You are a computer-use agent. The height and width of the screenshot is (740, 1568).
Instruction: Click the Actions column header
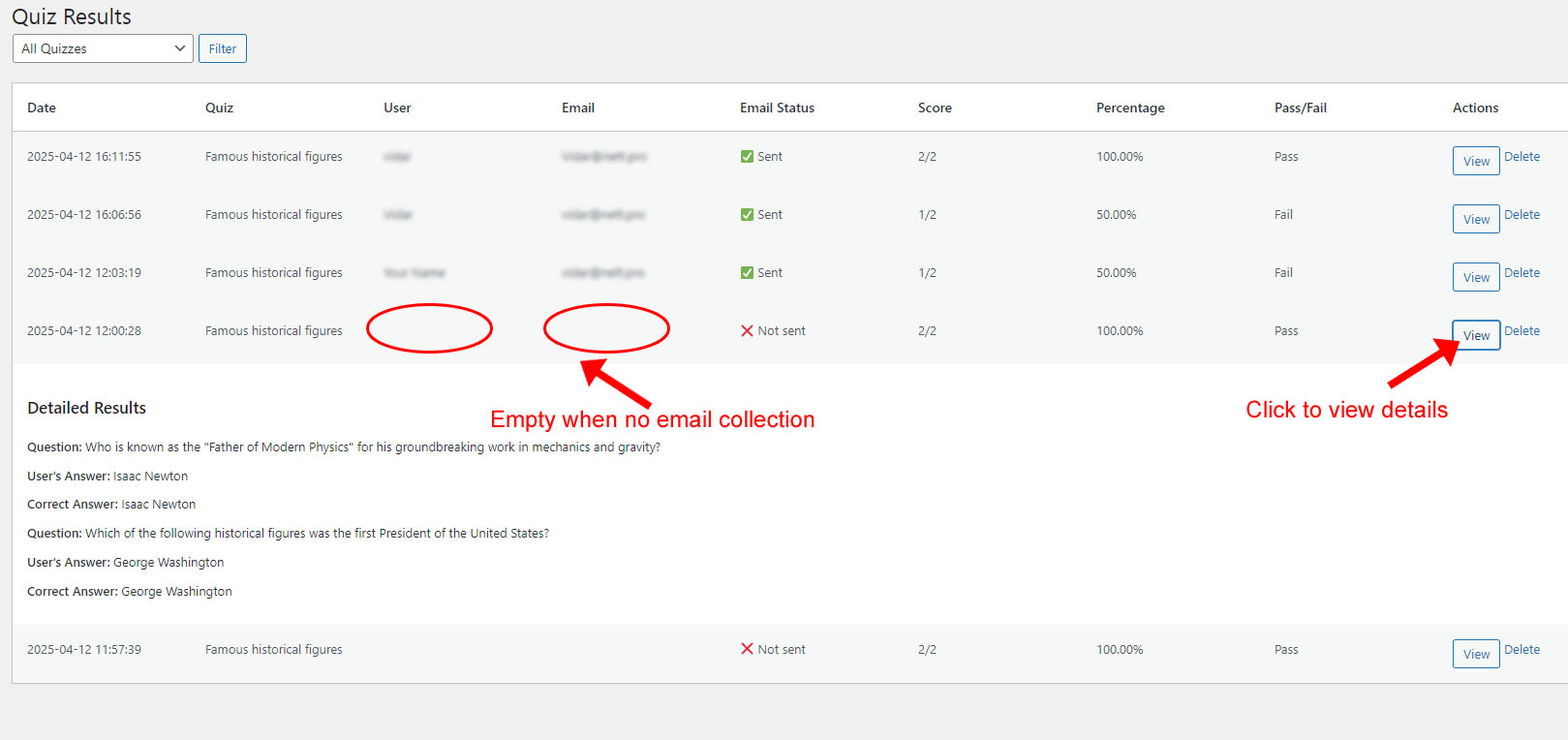pos(1475,108)
